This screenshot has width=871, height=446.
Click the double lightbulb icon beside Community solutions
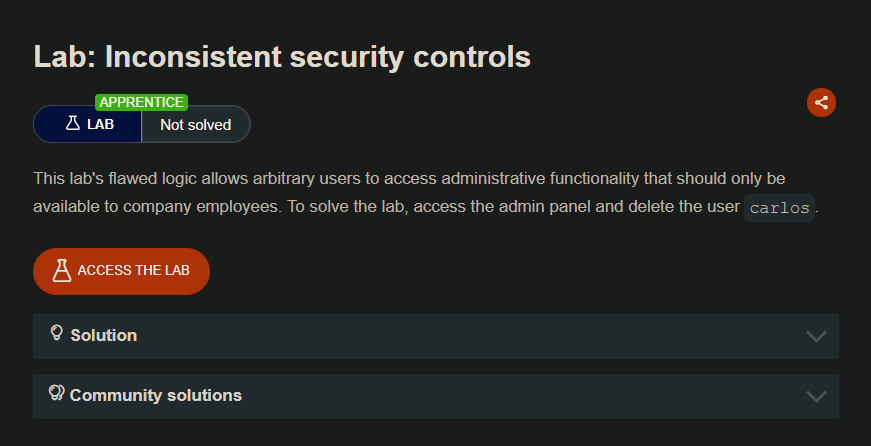pyautogui.click(x=57, y=393)
